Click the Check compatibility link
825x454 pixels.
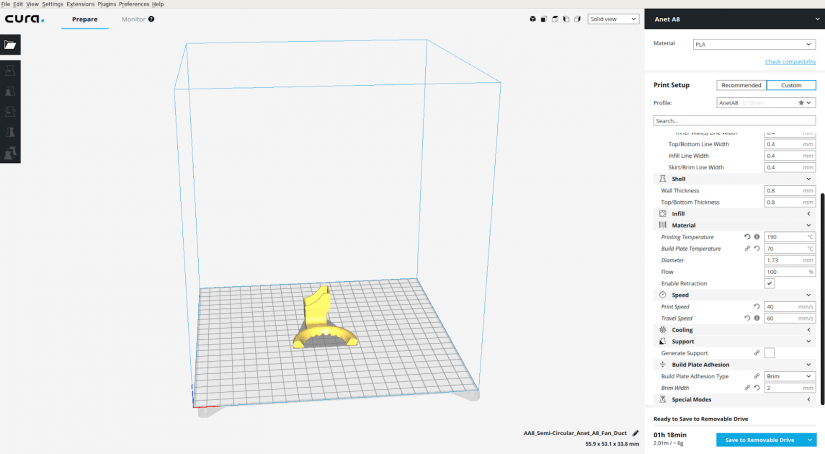[x=790, y=62]
